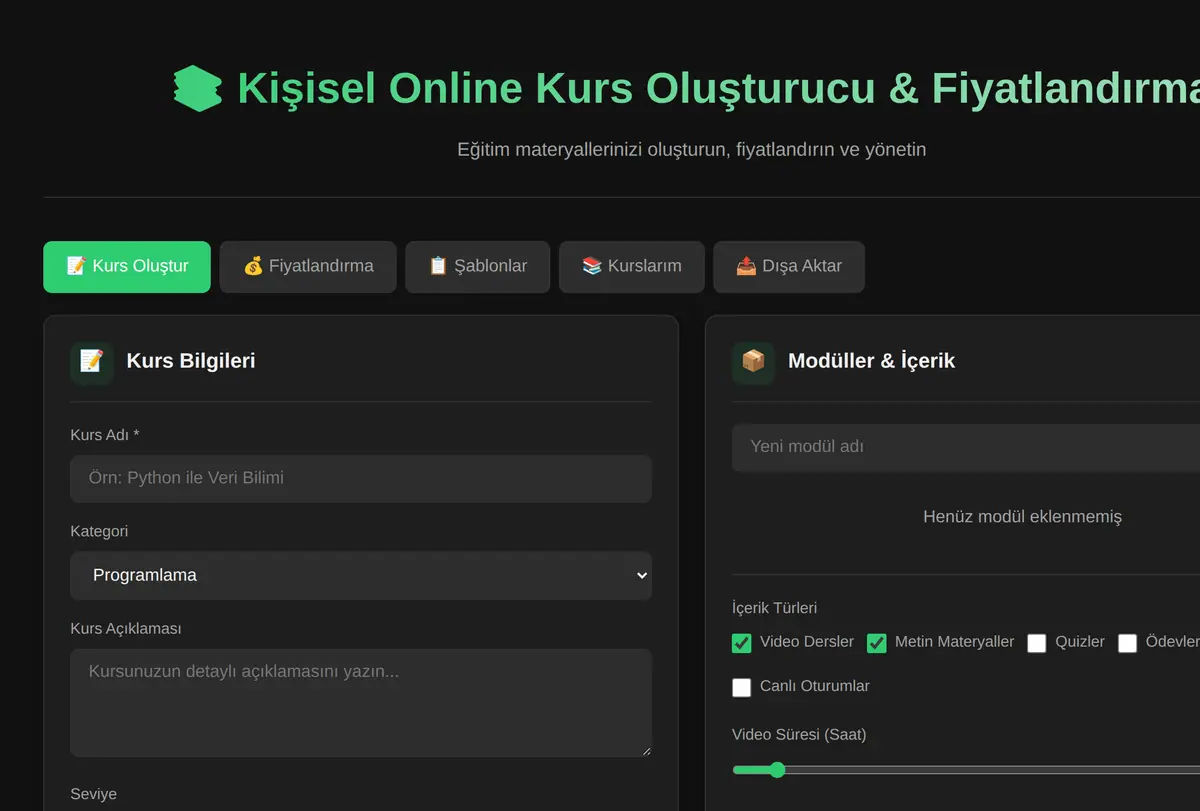This screenshot has height=811, width=1200.
Task: Click the Kurs Bilgileri heading text
Action: coord(191,361)
